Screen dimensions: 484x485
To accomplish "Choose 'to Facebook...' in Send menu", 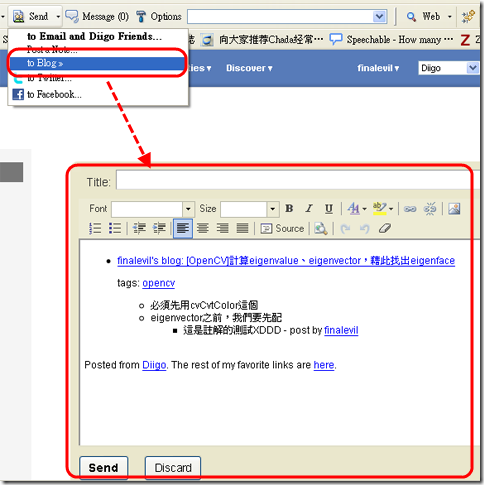I will [54, 94].
